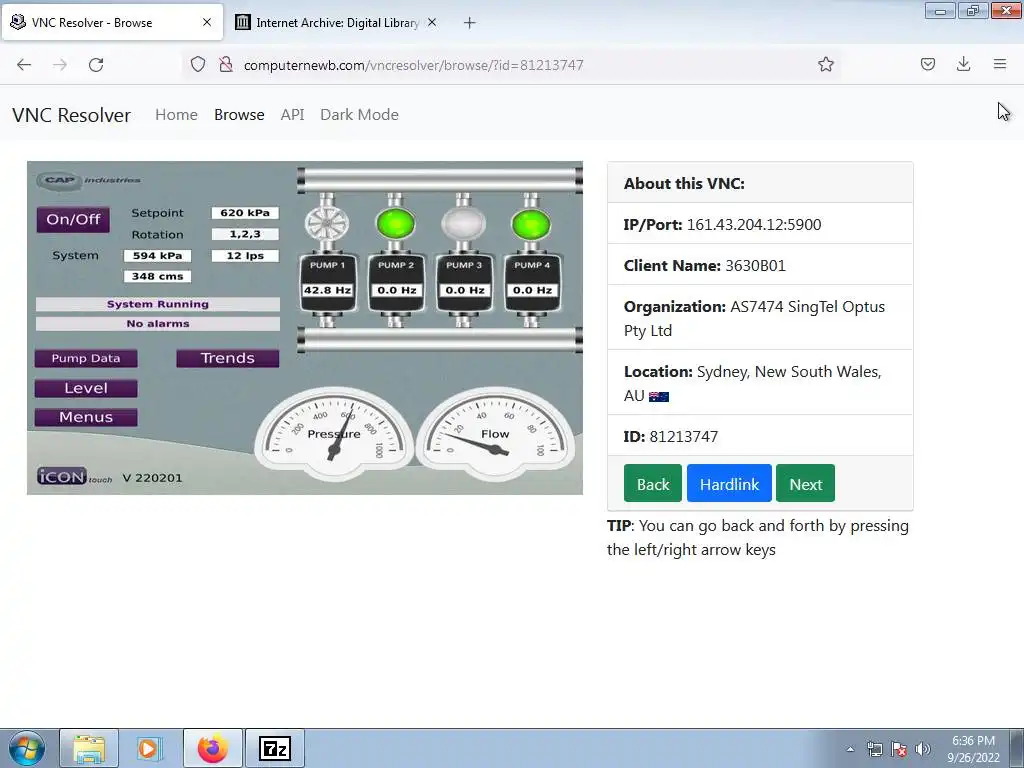The width and height of the screenshot is (1024, 768).
Task: Click the 620 kPa setpoint value
Action: (x=245, y=213)
